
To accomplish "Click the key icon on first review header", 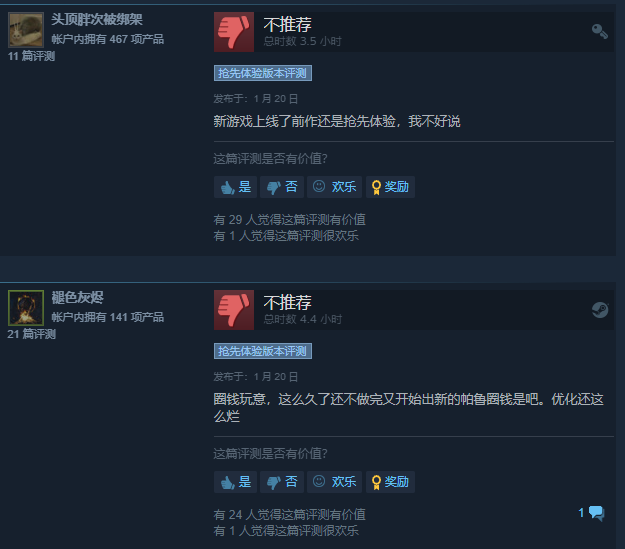I will 599,31.
